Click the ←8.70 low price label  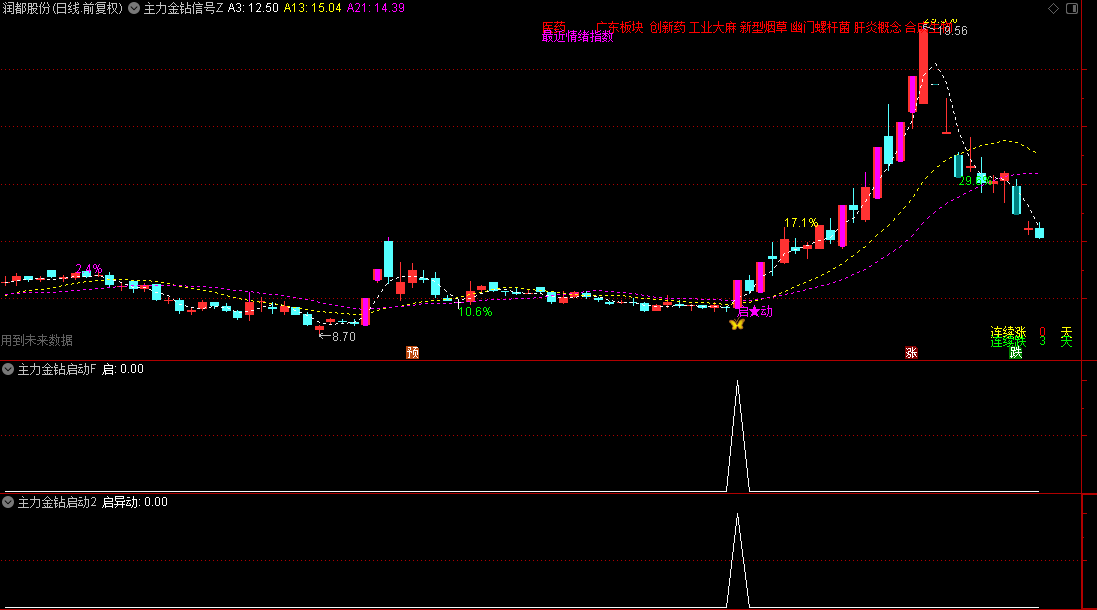[337, 336]
